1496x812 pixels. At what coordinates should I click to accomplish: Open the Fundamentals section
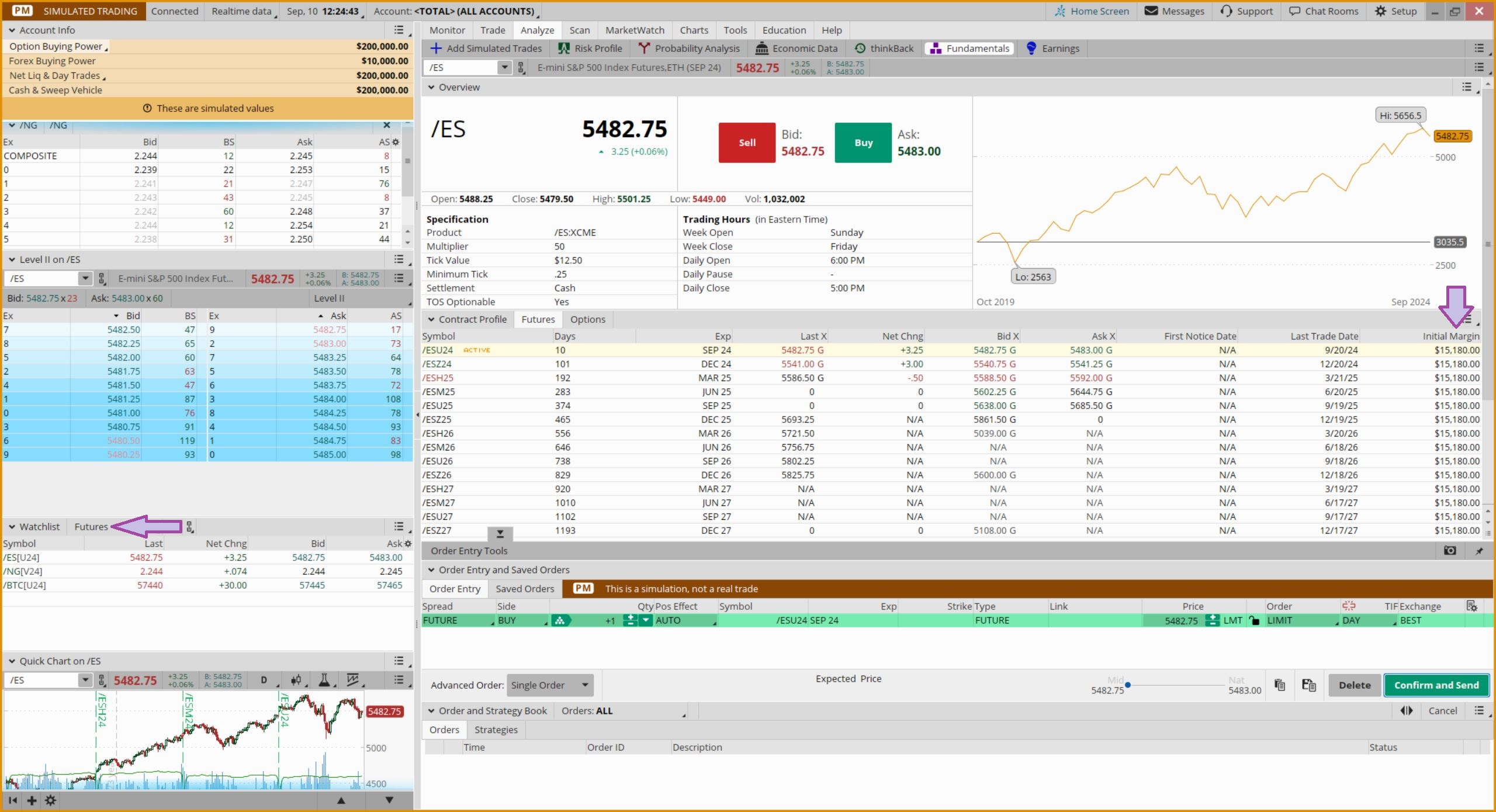969,48
